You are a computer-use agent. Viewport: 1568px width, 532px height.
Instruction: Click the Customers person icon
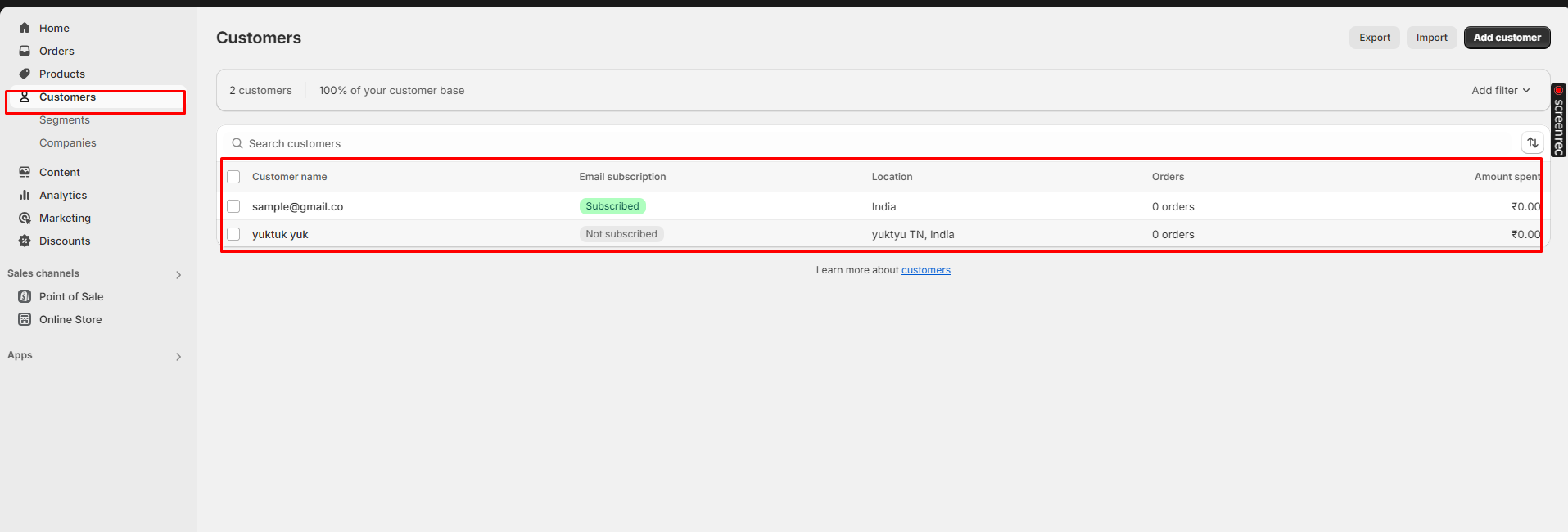25,97
